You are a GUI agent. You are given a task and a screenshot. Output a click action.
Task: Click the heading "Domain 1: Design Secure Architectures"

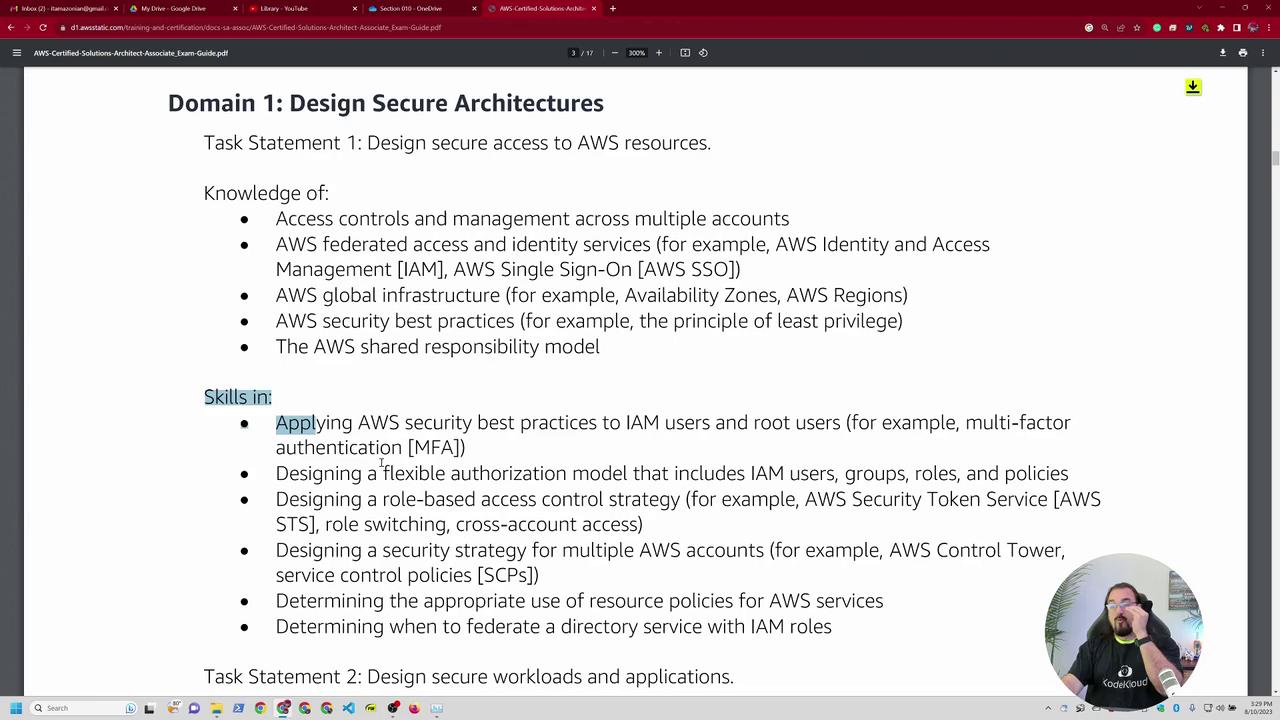tap(386, 103)
